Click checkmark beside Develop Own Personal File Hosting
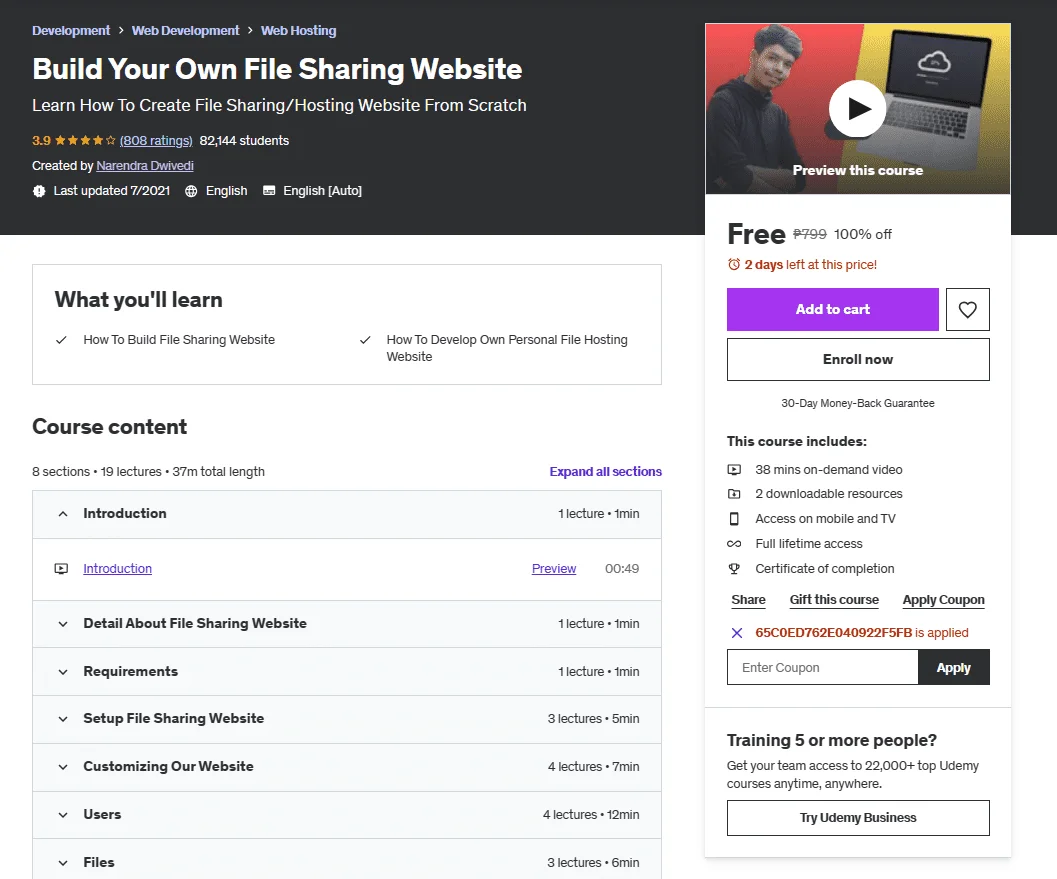The height and width of the screenshot is (879, 1057). pyautogui.click(x=365, y=340)
